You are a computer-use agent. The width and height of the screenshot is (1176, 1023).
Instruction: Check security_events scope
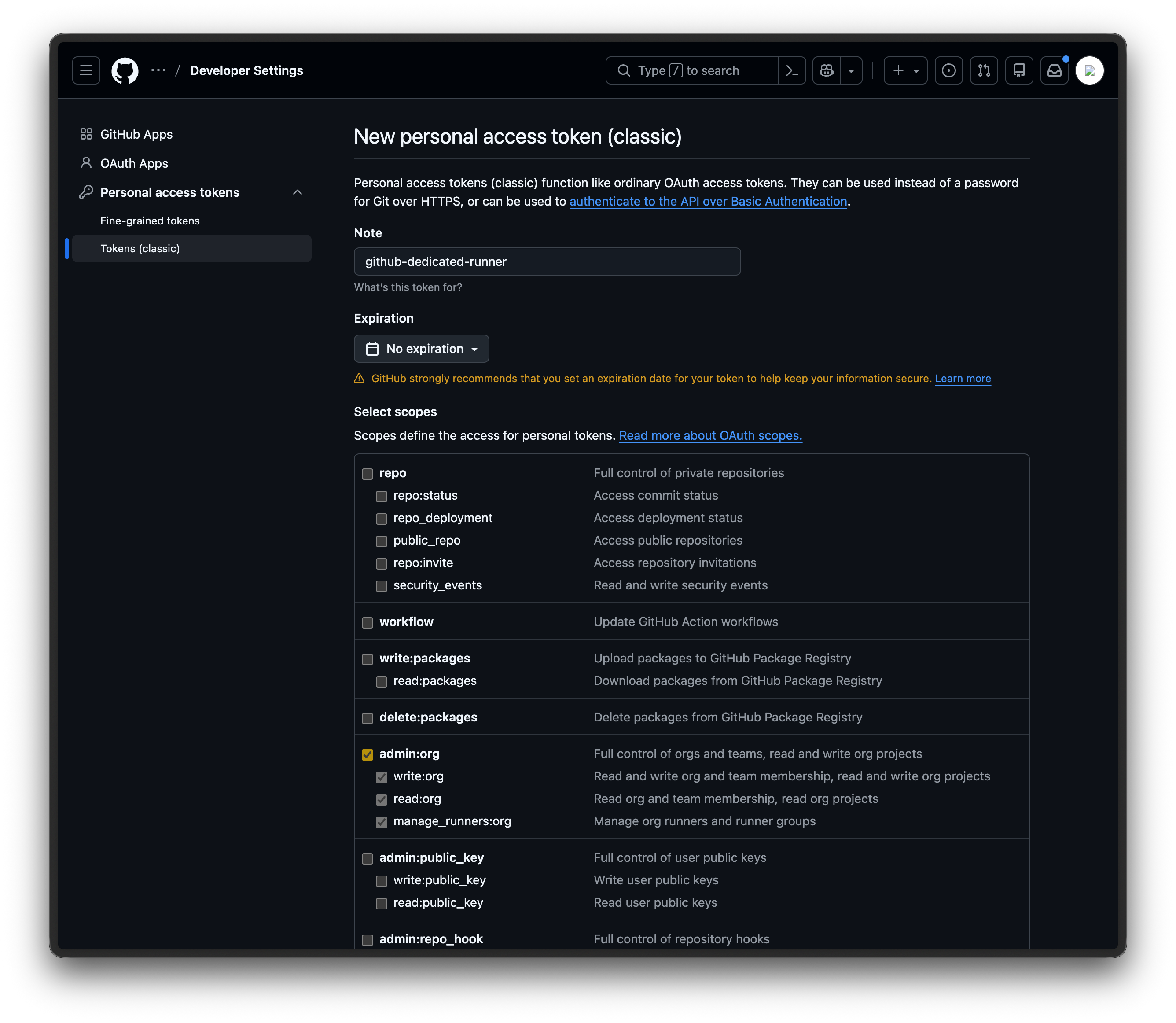pyautogui.click(x=381, y=586)
